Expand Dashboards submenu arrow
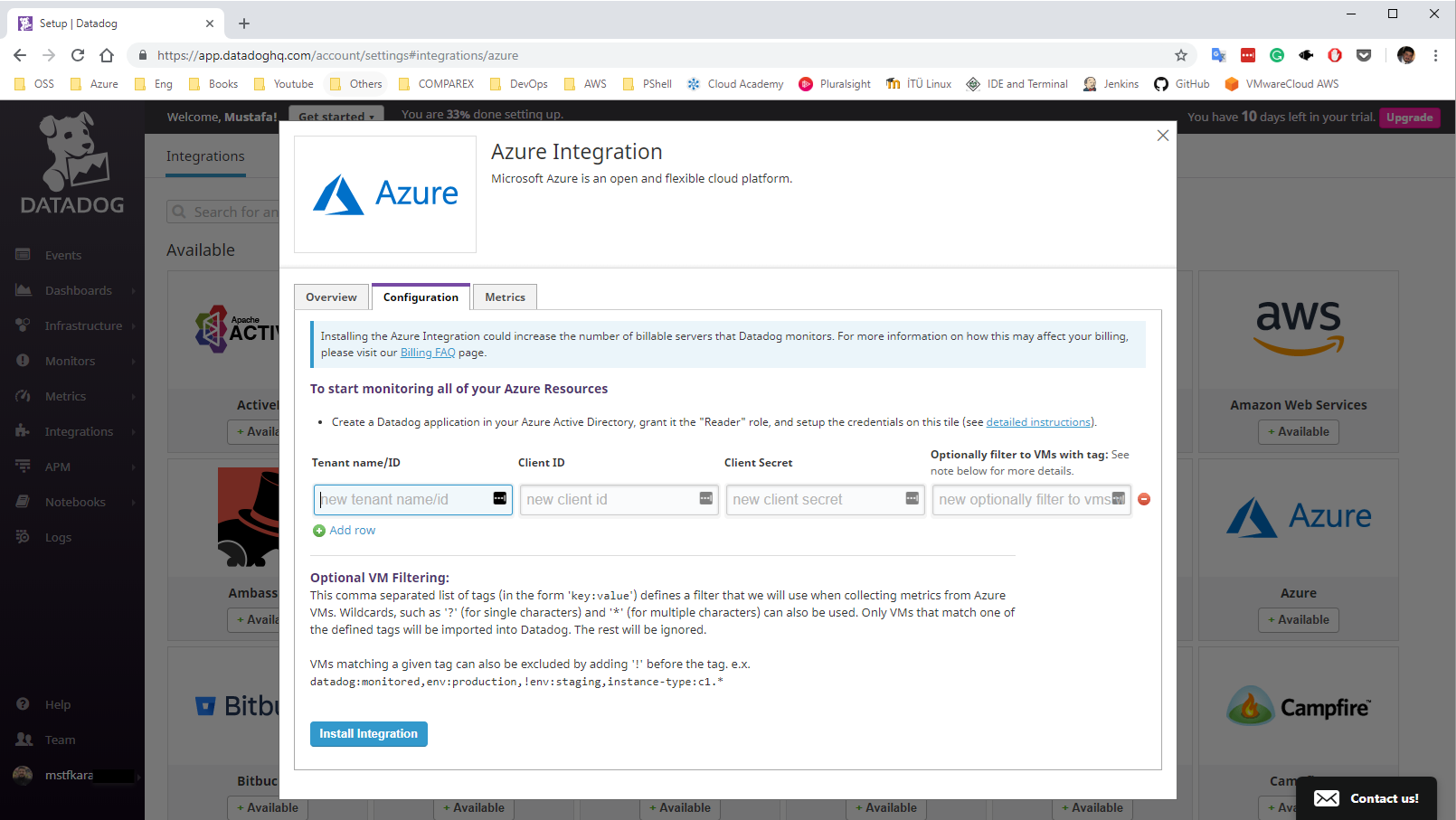The height and width of the screenshot is (820, 1456). click(133, 291)
